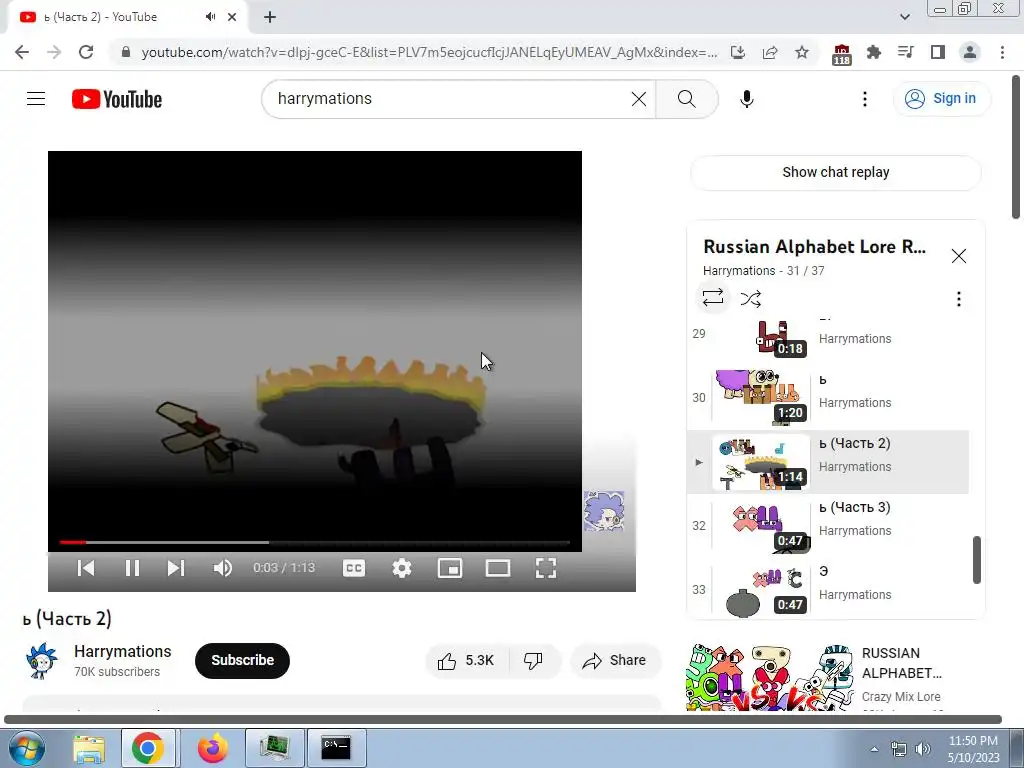This screenshot has height=768, width=1024.
Task: Show chat replay panel
Action: point(836,172)
